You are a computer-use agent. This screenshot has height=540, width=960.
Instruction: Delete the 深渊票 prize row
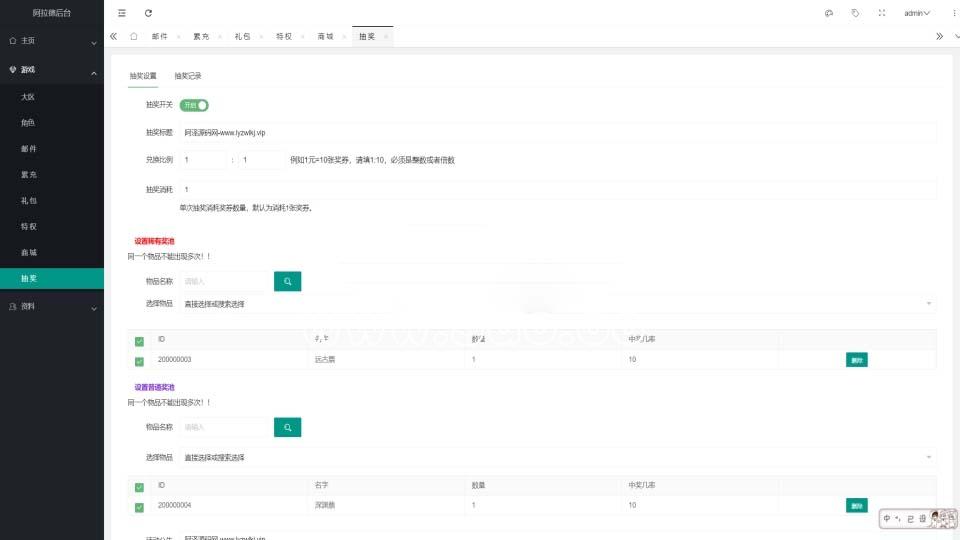[856, 506]
